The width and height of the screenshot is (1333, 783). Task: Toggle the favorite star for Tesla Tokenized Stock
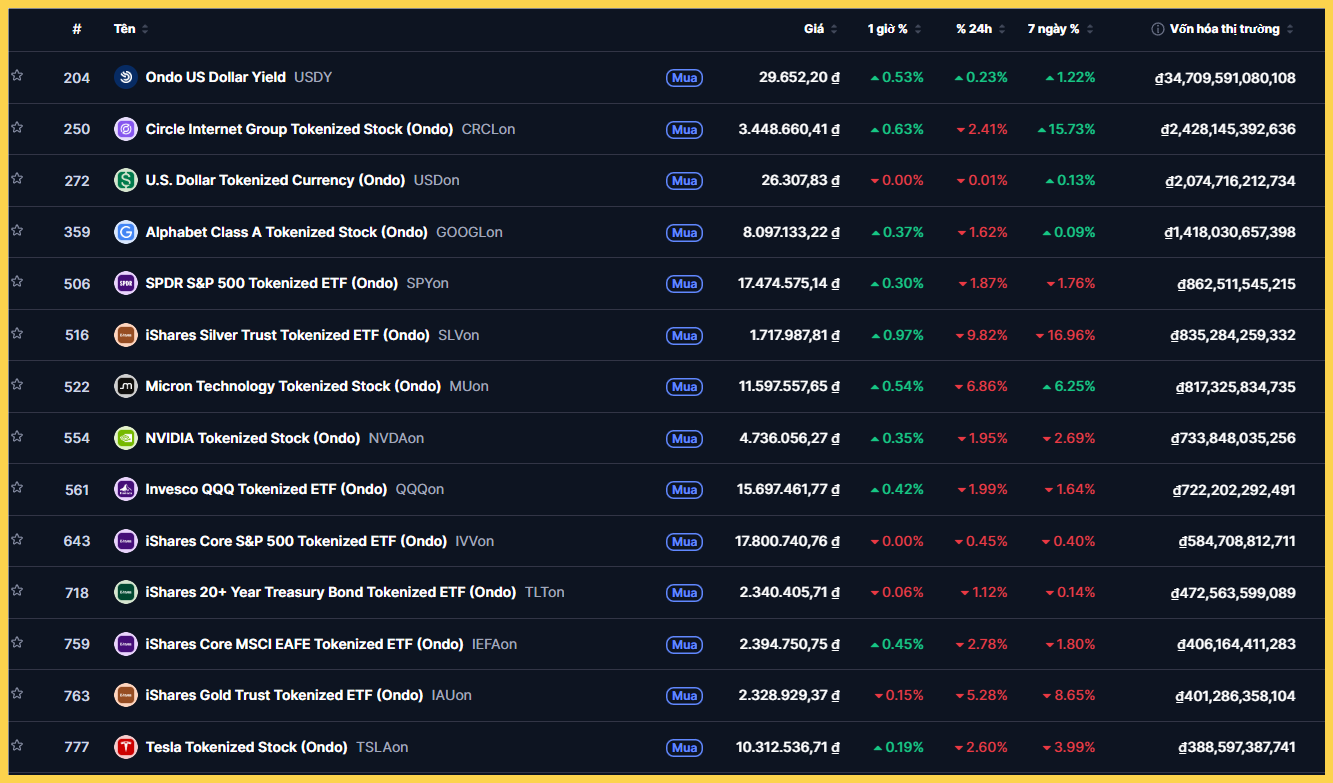click(x=17, y=747)
